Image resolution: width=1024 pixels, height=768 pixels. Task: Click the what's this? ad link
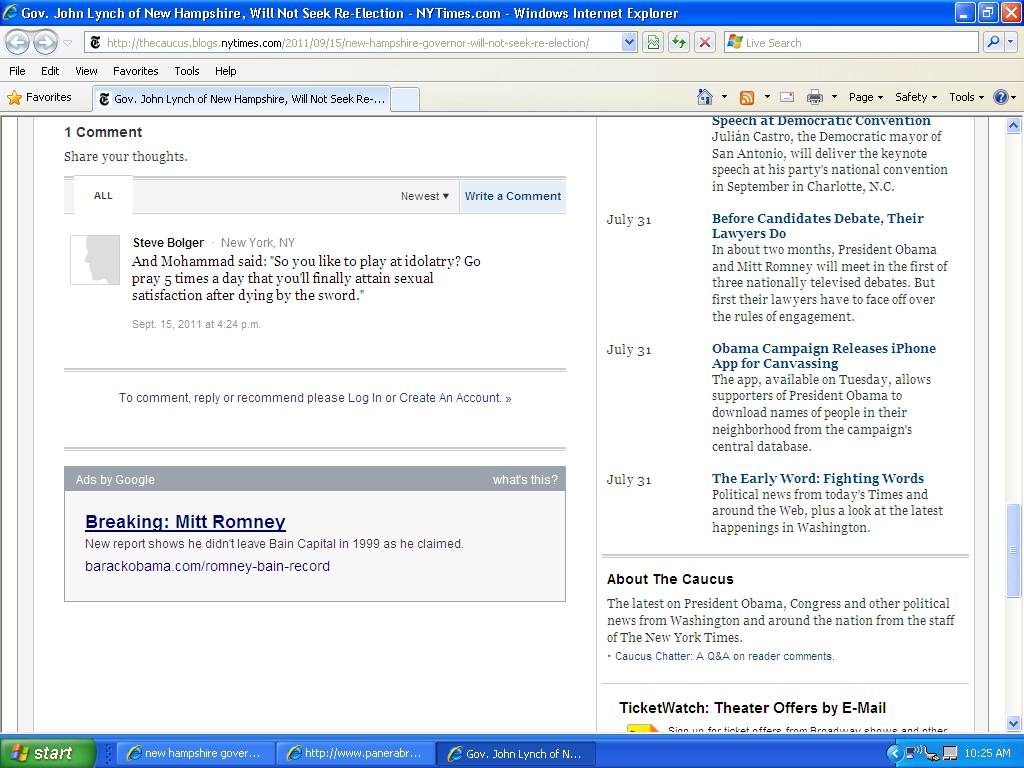pyautogui.click(x=525, y=480)
